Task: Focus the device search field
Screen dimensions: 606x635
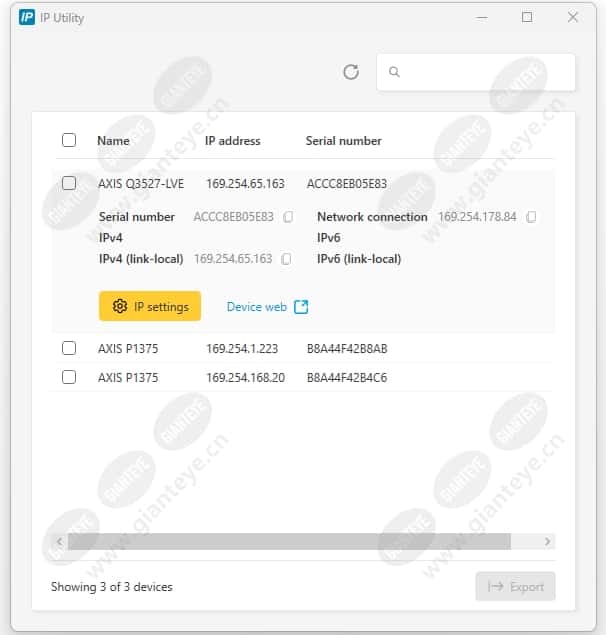Action: click(476, 72)
